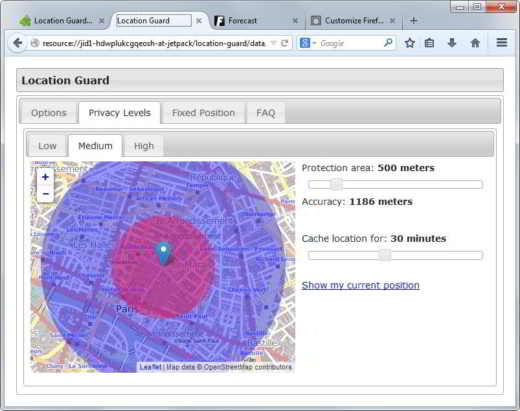Open the Firefox hamburger menu
This screenshot has height=411, width=520.
click(x=502, y=43)
